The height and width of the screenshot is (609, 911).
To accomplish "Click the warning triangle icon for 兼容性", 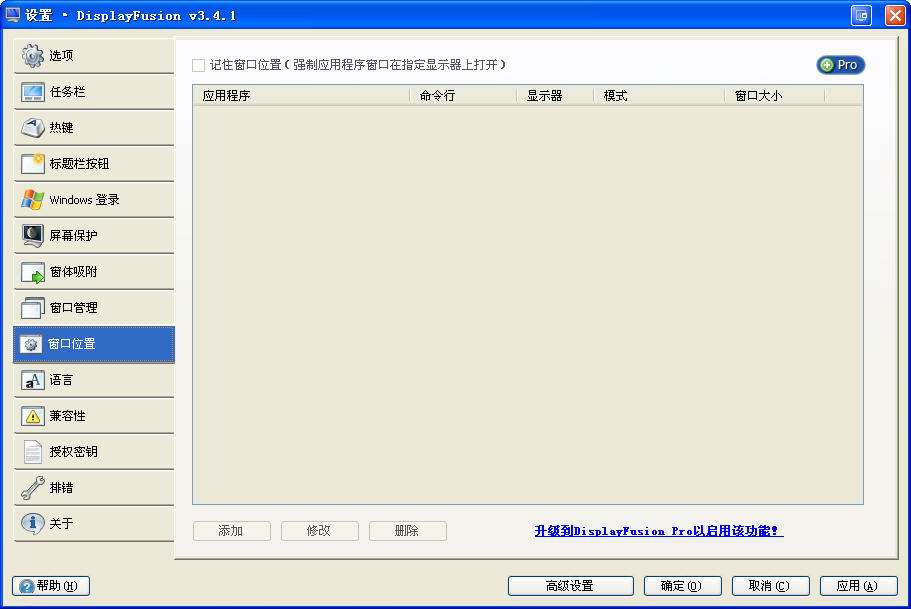I will (33, 416).
